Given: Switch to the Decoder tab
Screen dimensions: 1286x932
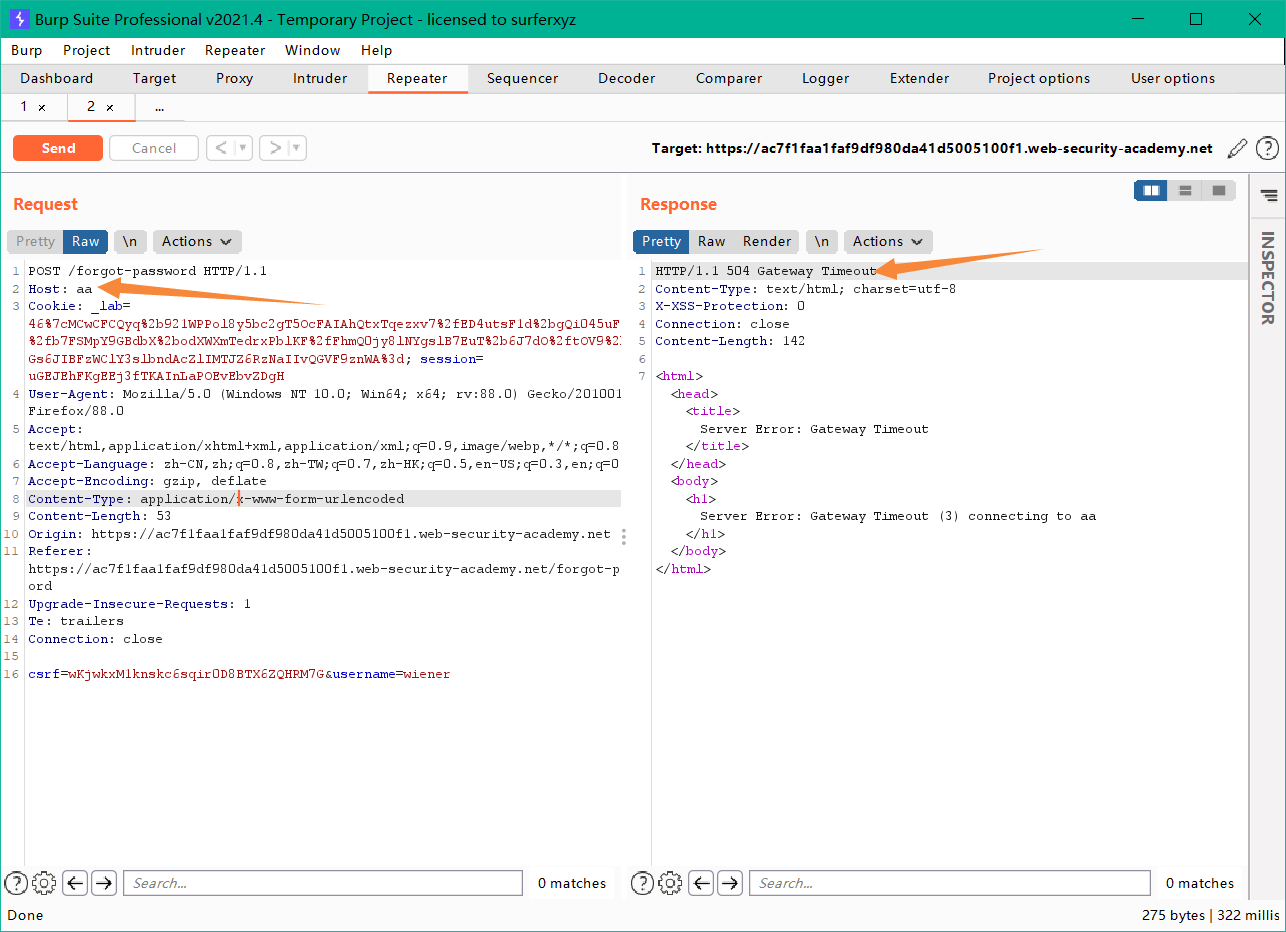Looking at the screenshot, I should point(627,78).
